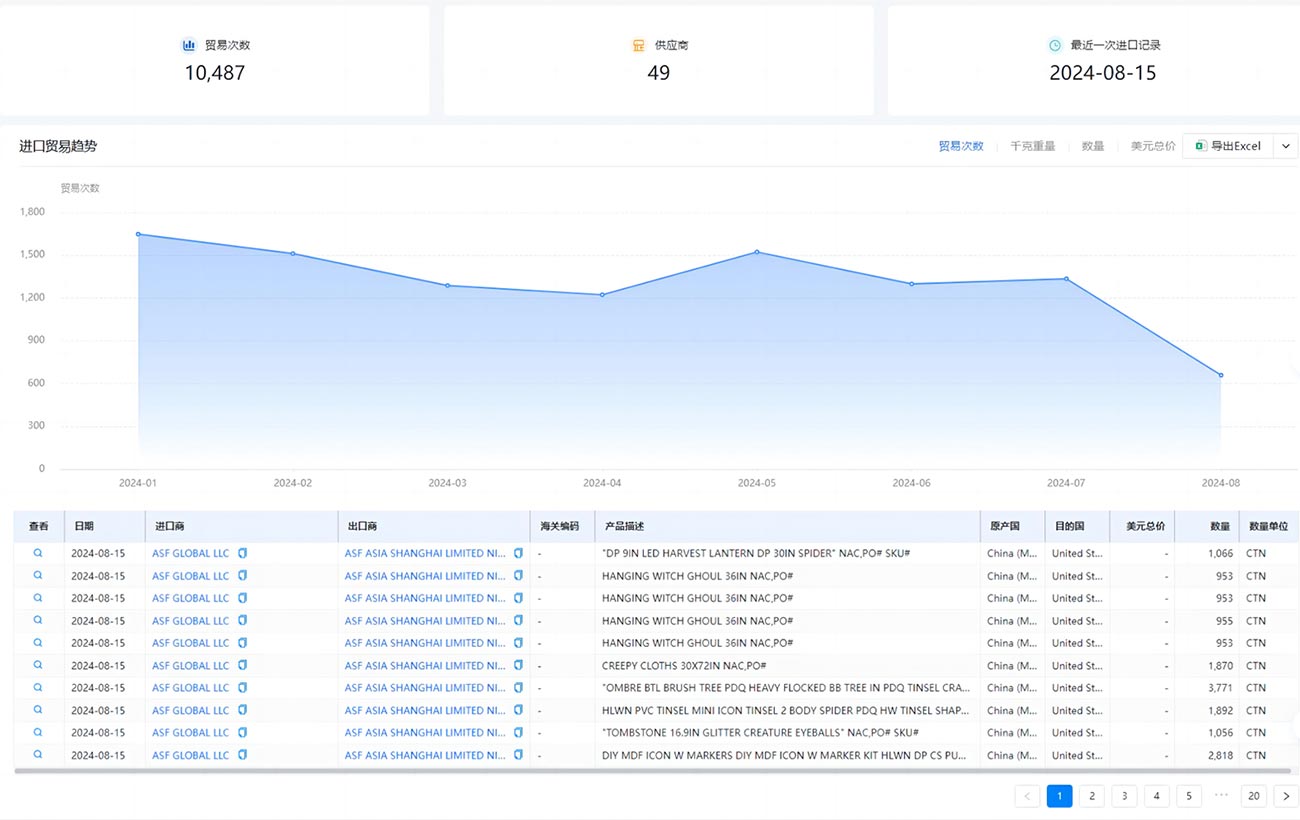Copy exporter name in CREEPY CLOTHS row
Viewport: 1300px width, 820px height.
click(518, 665)
